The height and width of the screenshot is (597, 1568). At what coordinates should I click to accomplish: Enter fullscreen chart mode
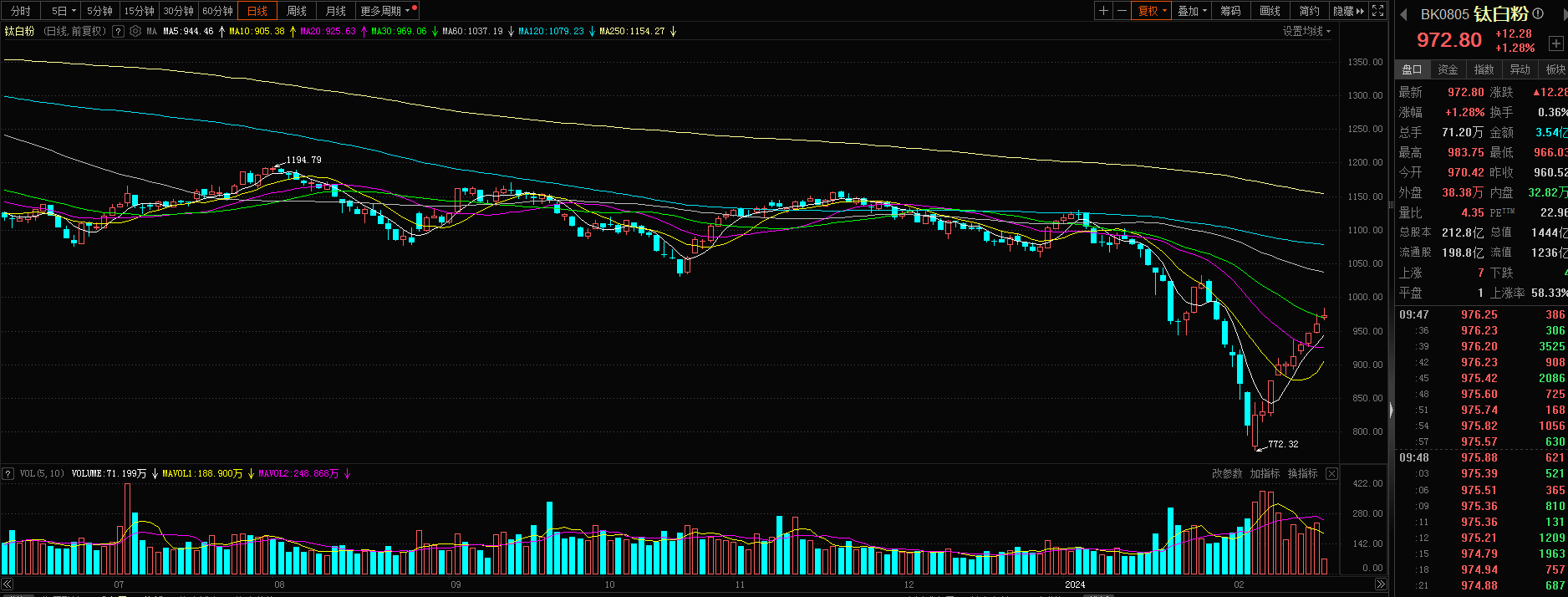click(1378, 11)
